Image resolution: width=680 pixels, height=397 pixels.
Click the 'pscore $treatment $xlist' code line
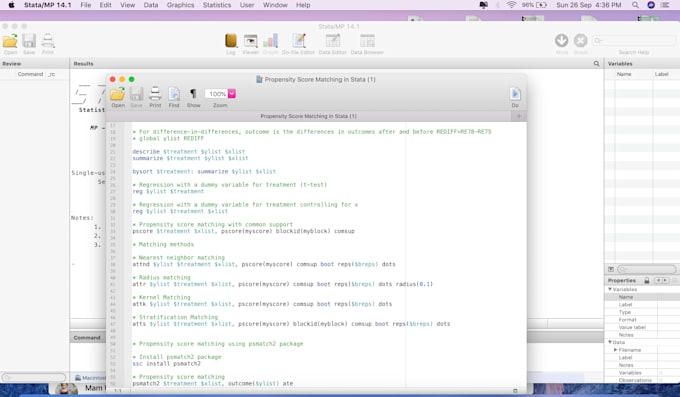click(243, 231)
